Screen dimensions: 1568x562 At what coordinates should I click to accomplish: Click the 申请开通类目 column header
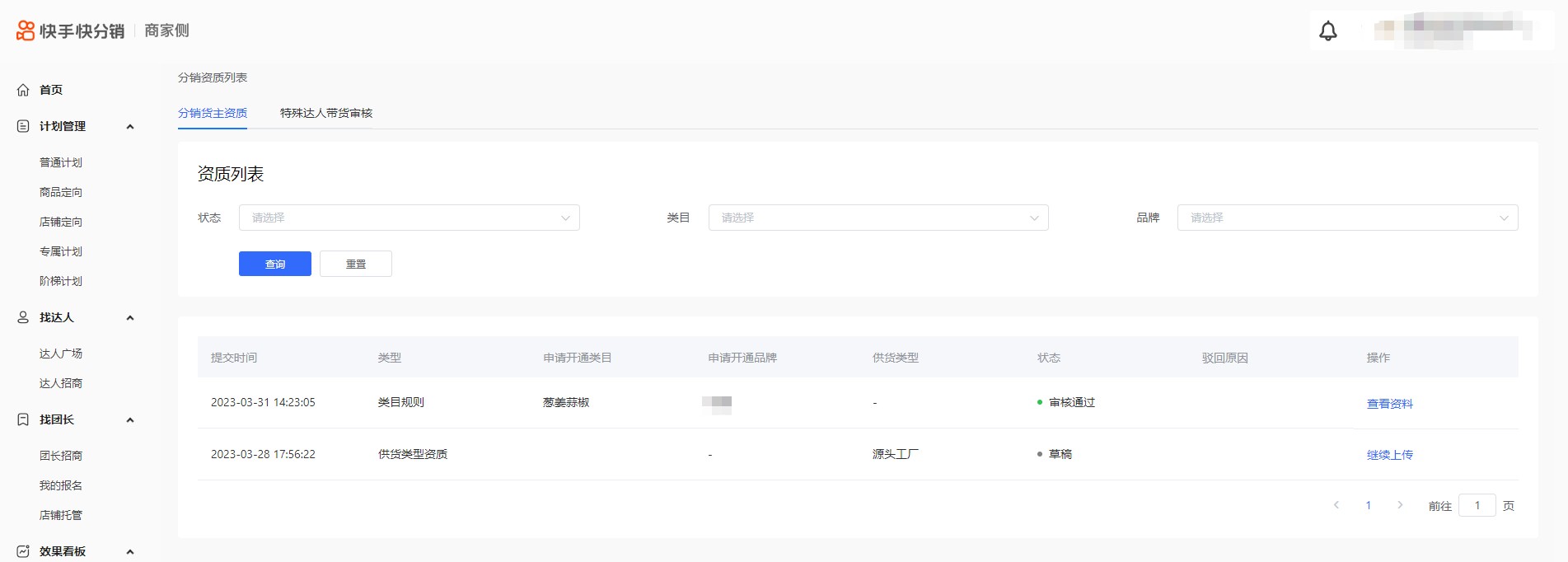pos(578,358)
